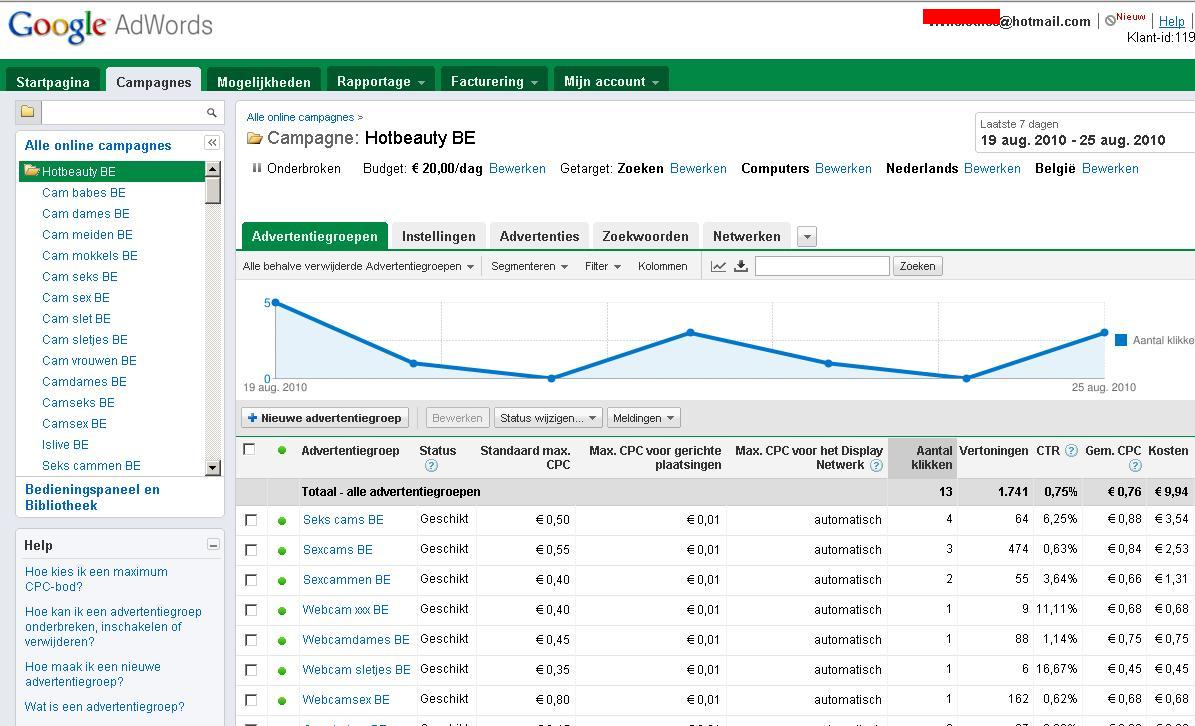Click green status dot of Webcamsex BE

click(282, 700)
